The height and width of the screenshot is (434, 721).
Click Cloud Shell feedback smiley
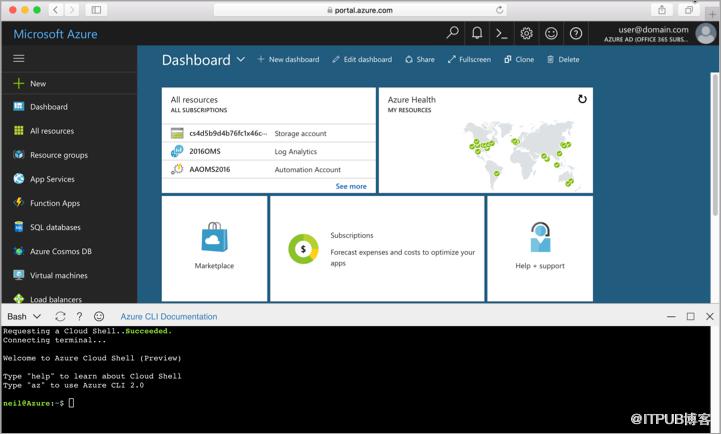coord(99,316)
